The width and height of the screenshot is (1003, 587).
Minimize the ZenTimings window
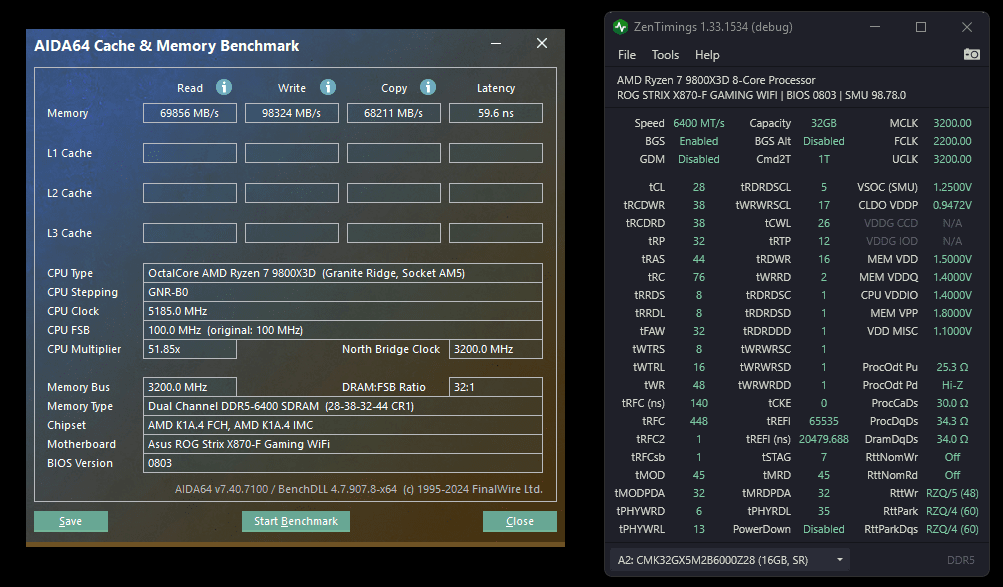pyautogui.click(x=874, y=27)
